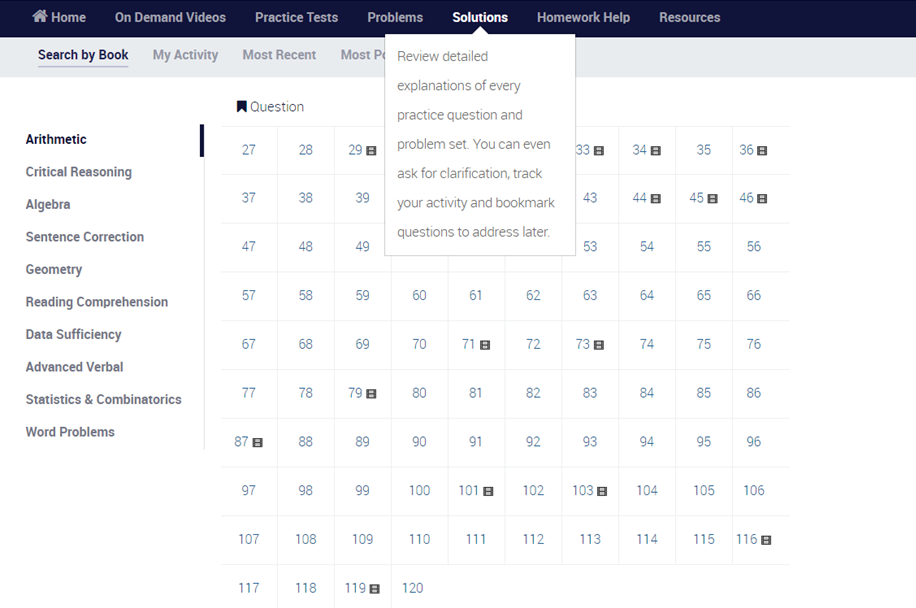The width and height of the screenshot is (916, 608).
Task: Open solution for question 120
Action: [x=412, y=588]
